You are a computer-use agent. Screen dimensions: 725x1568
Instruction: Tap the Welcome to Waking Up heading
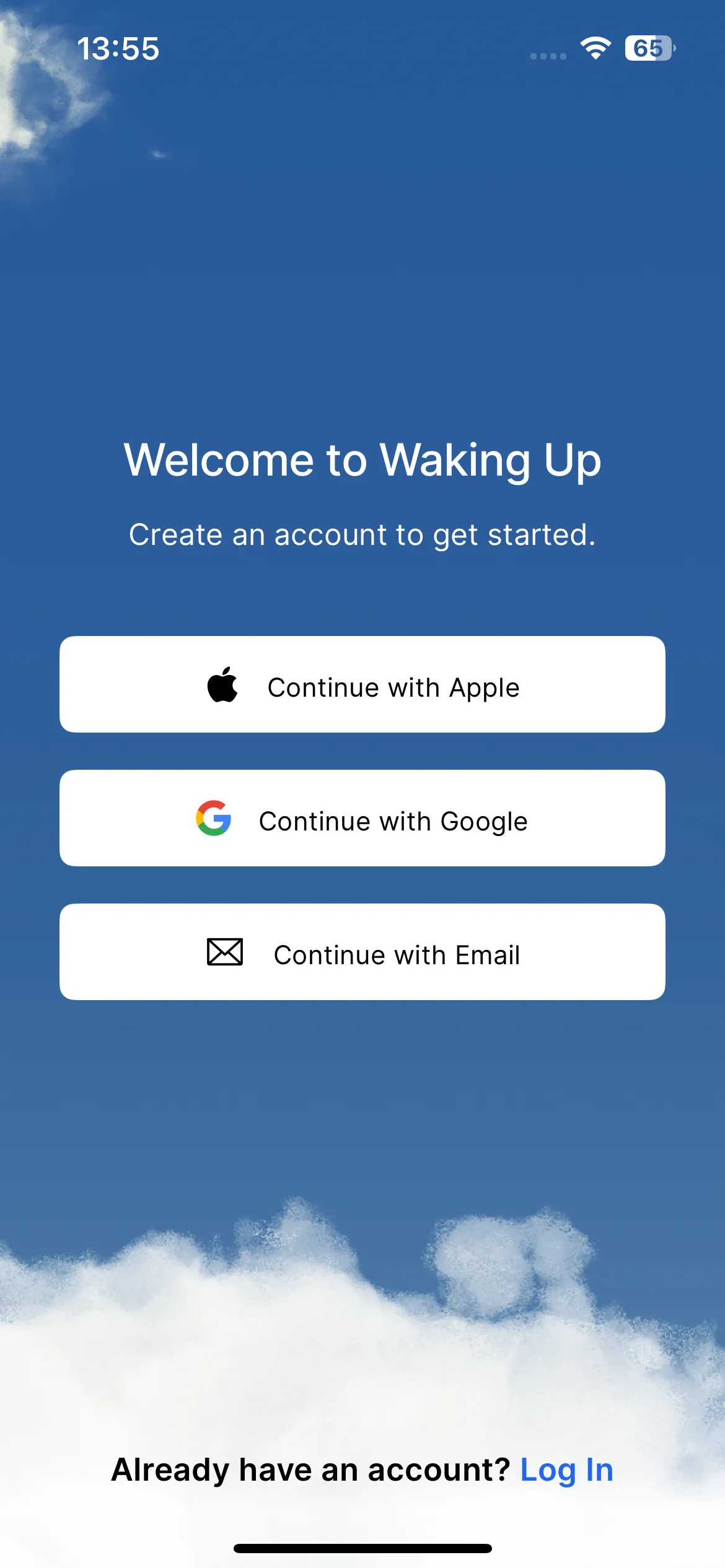tap(362, 460)
